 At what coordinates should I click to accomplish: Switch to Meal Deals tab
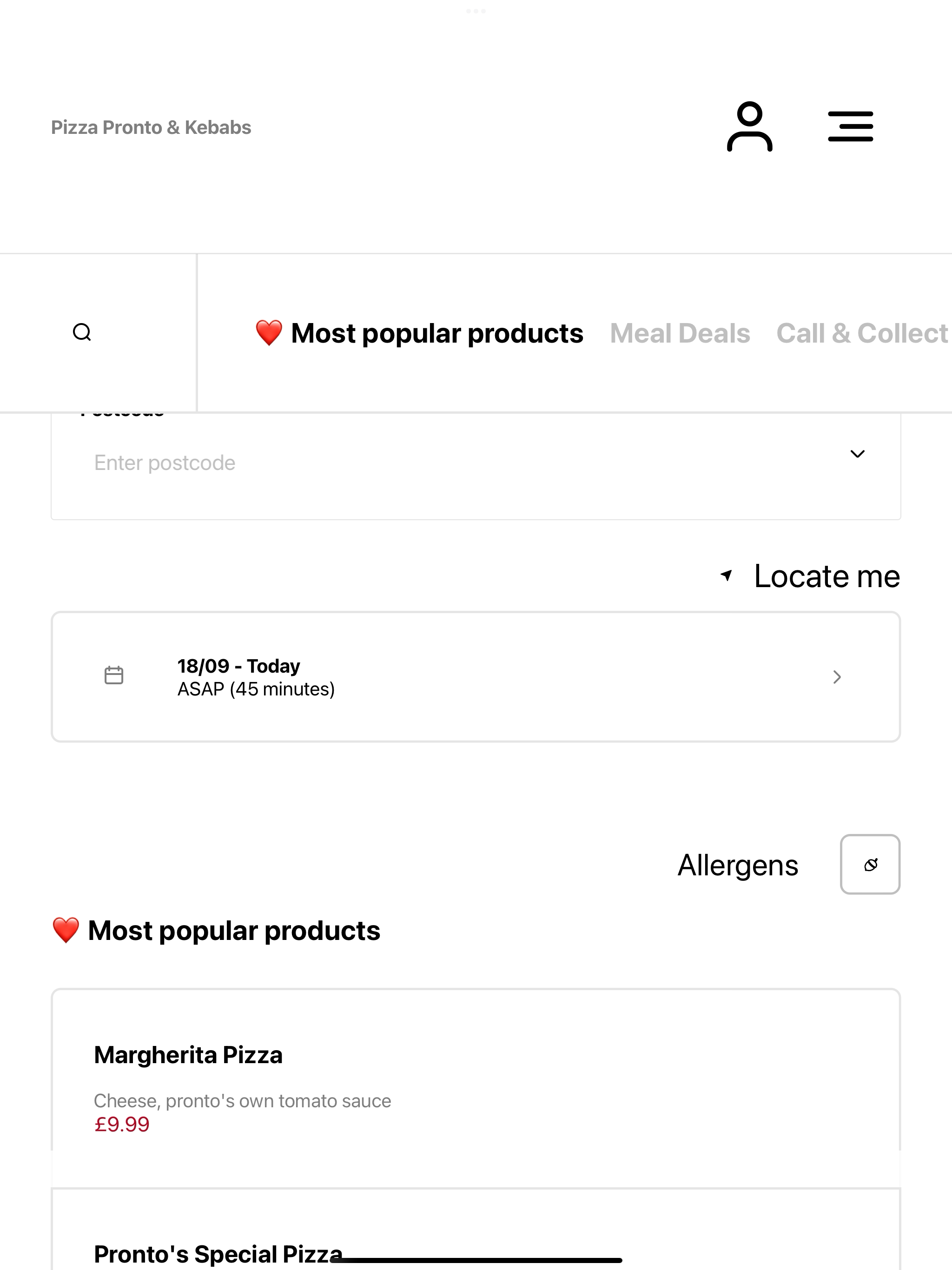click(680, 334)
